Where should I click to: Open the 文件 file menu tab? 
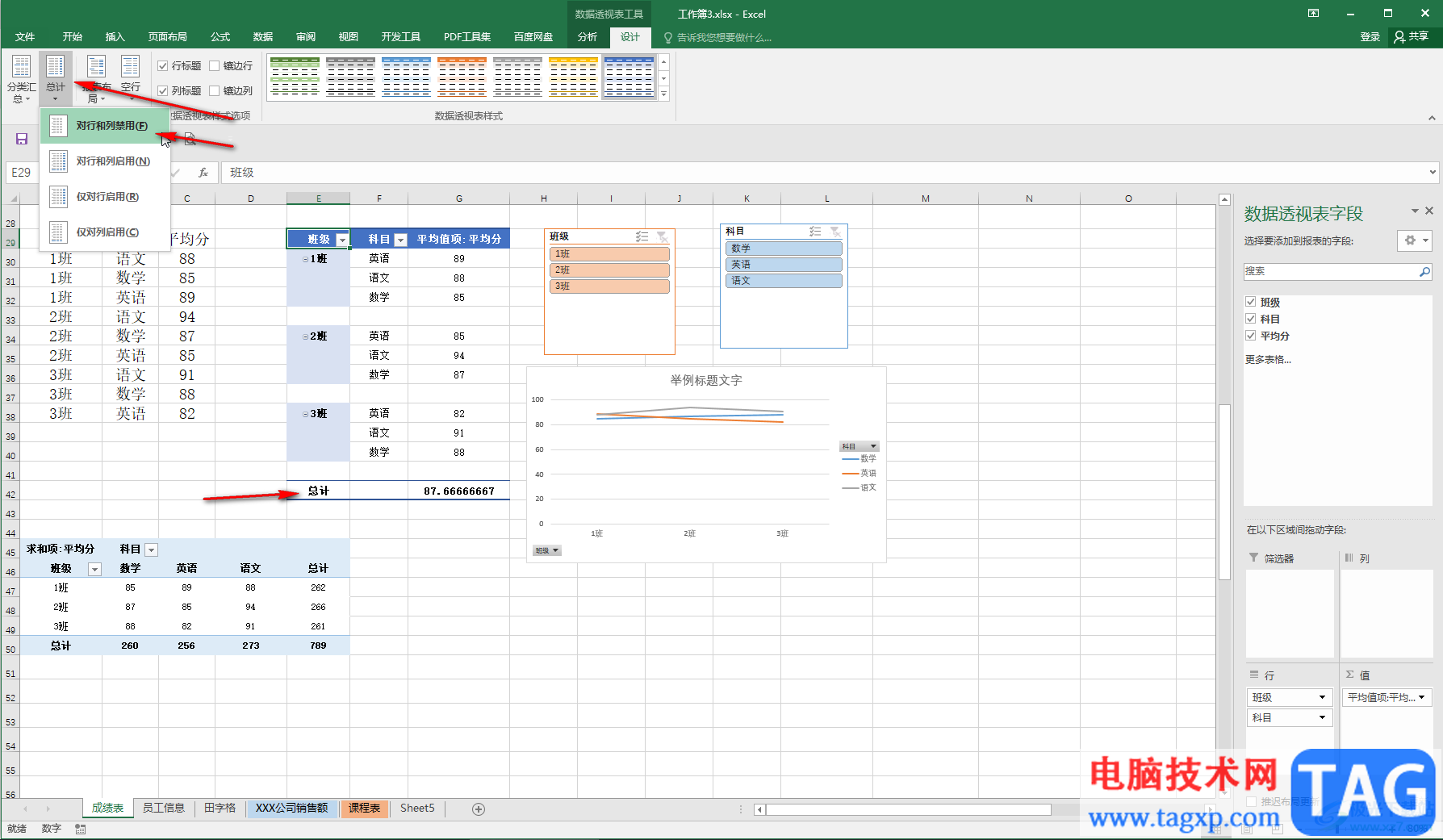(25, 37)
